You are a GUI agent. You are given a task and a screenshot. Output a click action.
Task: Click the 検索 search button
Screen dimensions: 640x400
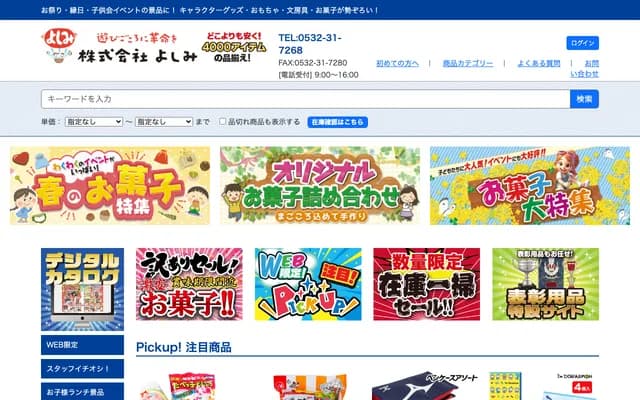[x=584, y=99]
